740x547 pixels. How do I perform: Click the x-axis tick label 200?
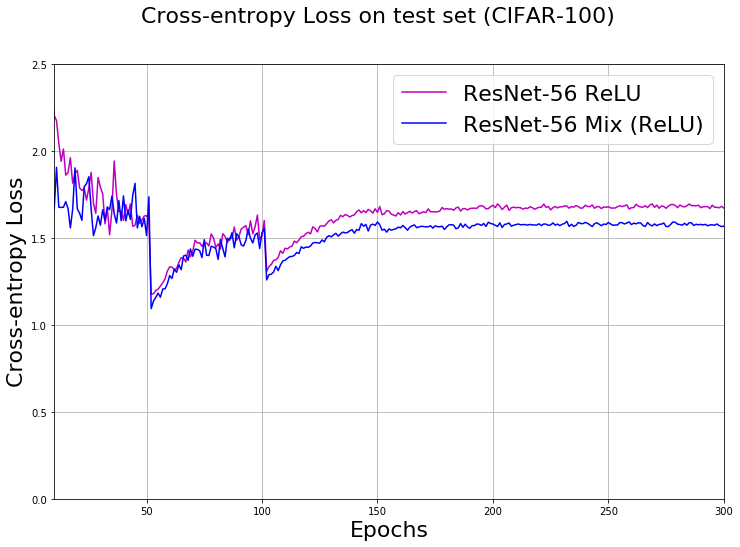[493, 511]
